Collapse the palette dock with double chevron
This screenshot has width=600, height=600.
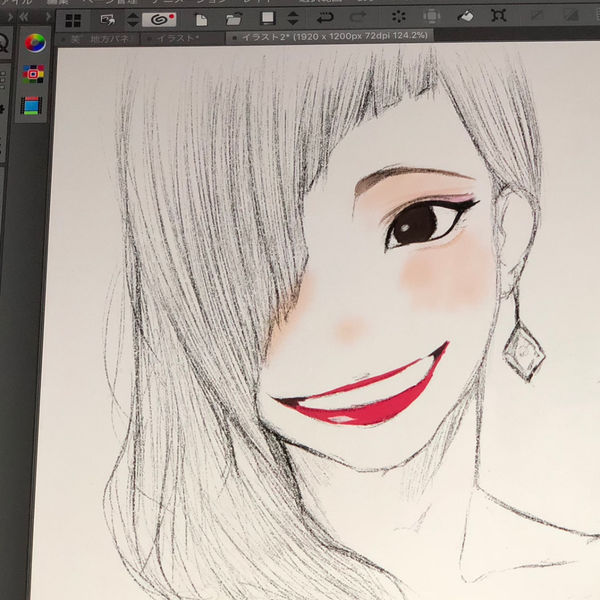24,17
